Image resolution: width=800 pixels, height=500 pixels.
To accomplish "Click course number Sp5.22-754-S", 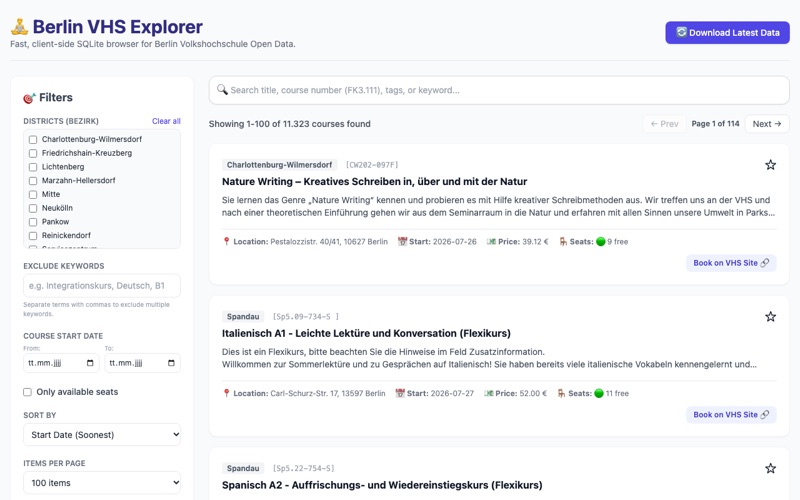I will pos(304,468).
